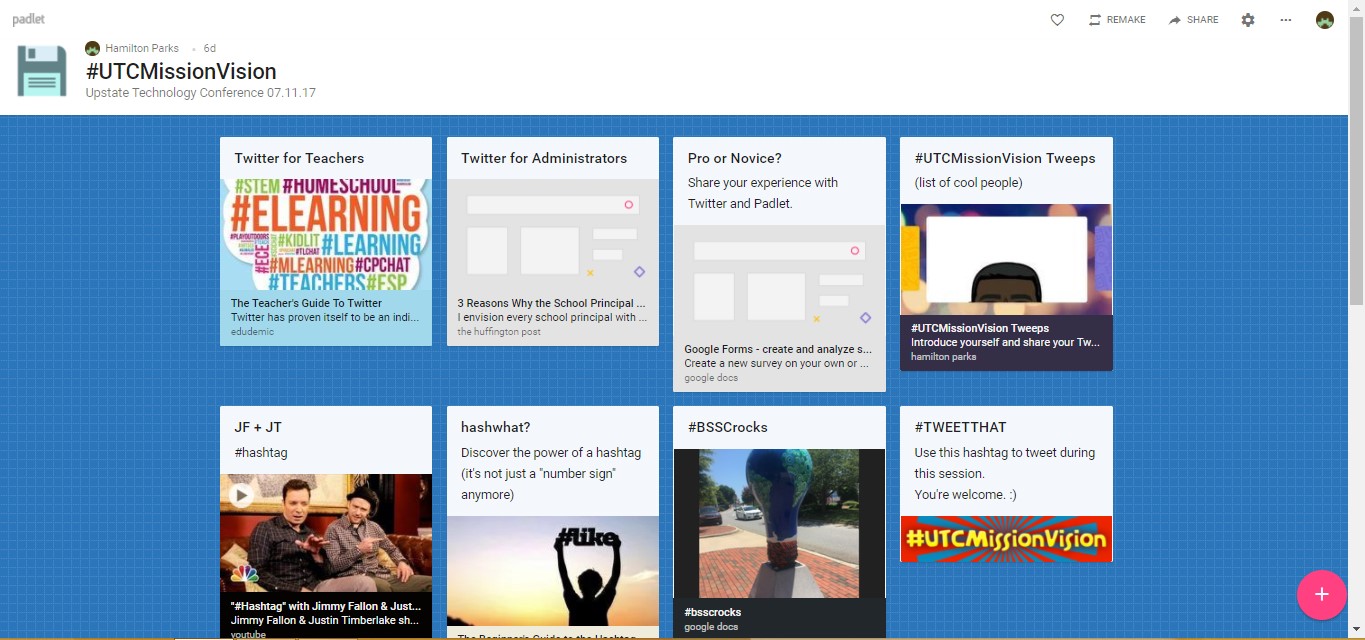Open #UTCMissionVision Tweeps attachment caption
Screen dimensions: 1365x640
point(1006,342)
